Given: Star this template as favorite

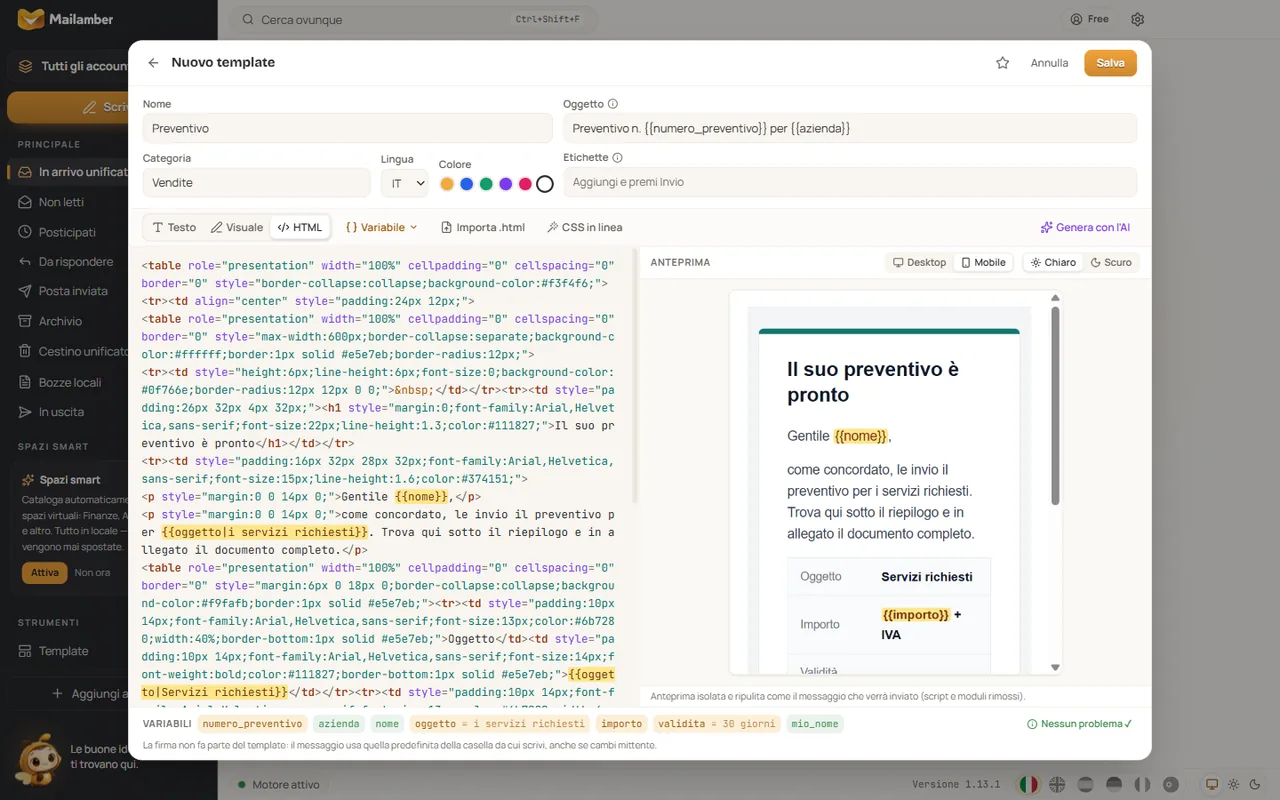Looking at the screenshot, I should [x=1002, y=62].
